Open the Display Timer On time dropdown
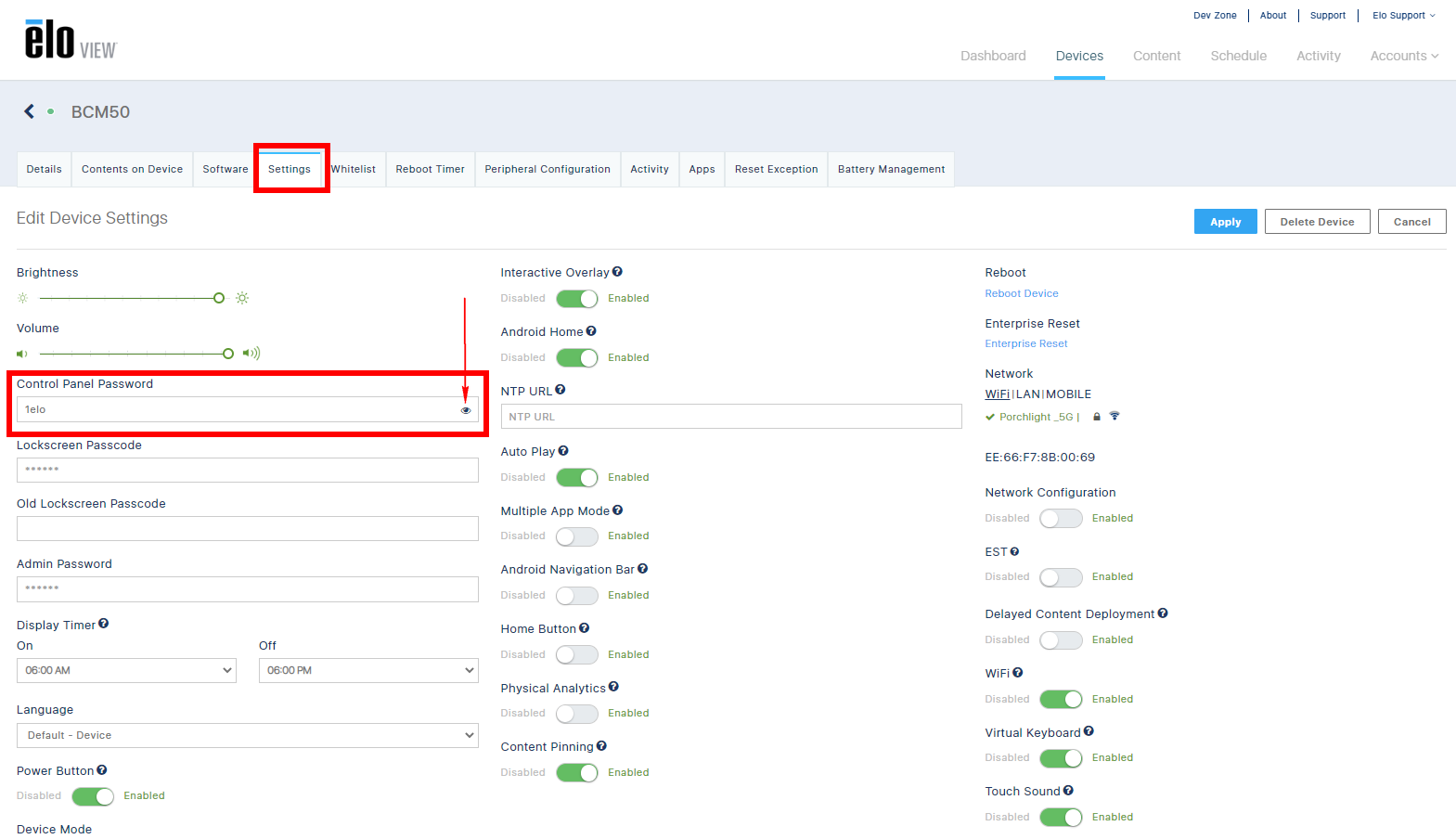This screenshot has width=1456, height=839. 126,670
